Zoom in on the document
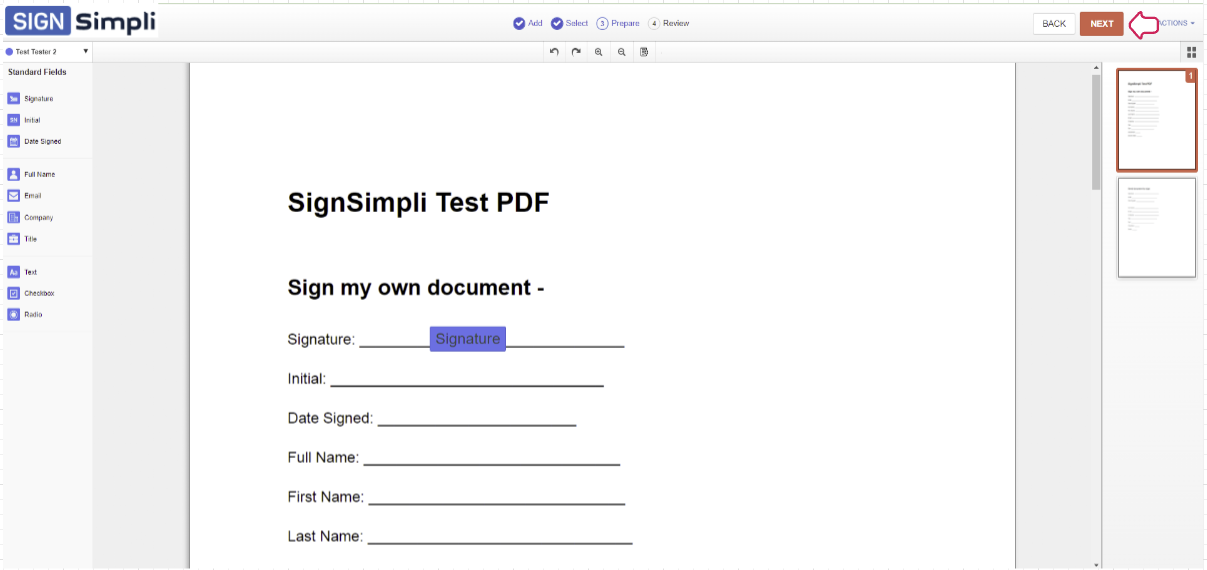 pos(599,52)
